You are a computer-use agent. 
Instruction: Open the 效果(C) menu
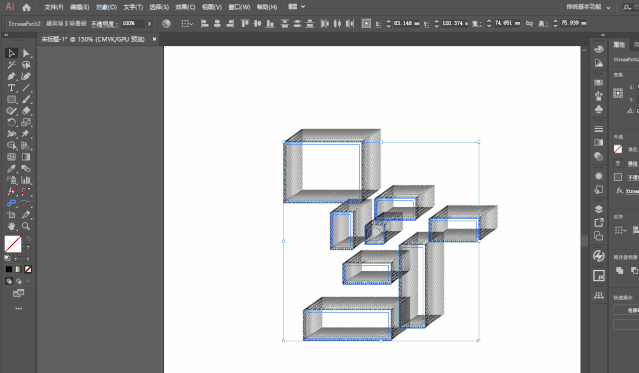pyautogui.click(x=185, y=7)
